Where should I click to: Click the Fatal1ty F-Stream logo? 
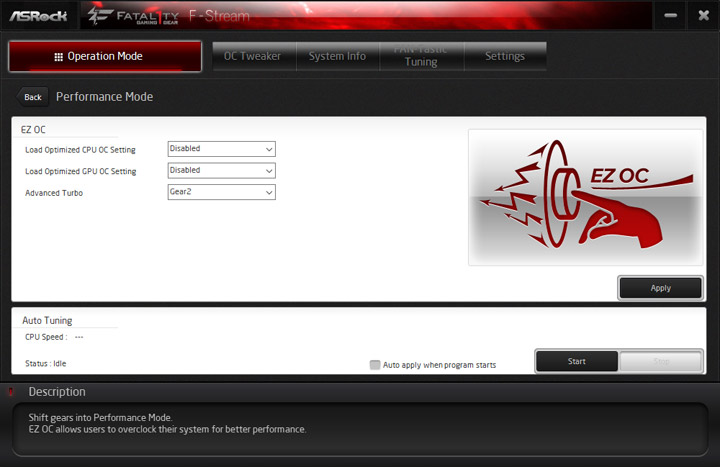click(x=169, y=16)
